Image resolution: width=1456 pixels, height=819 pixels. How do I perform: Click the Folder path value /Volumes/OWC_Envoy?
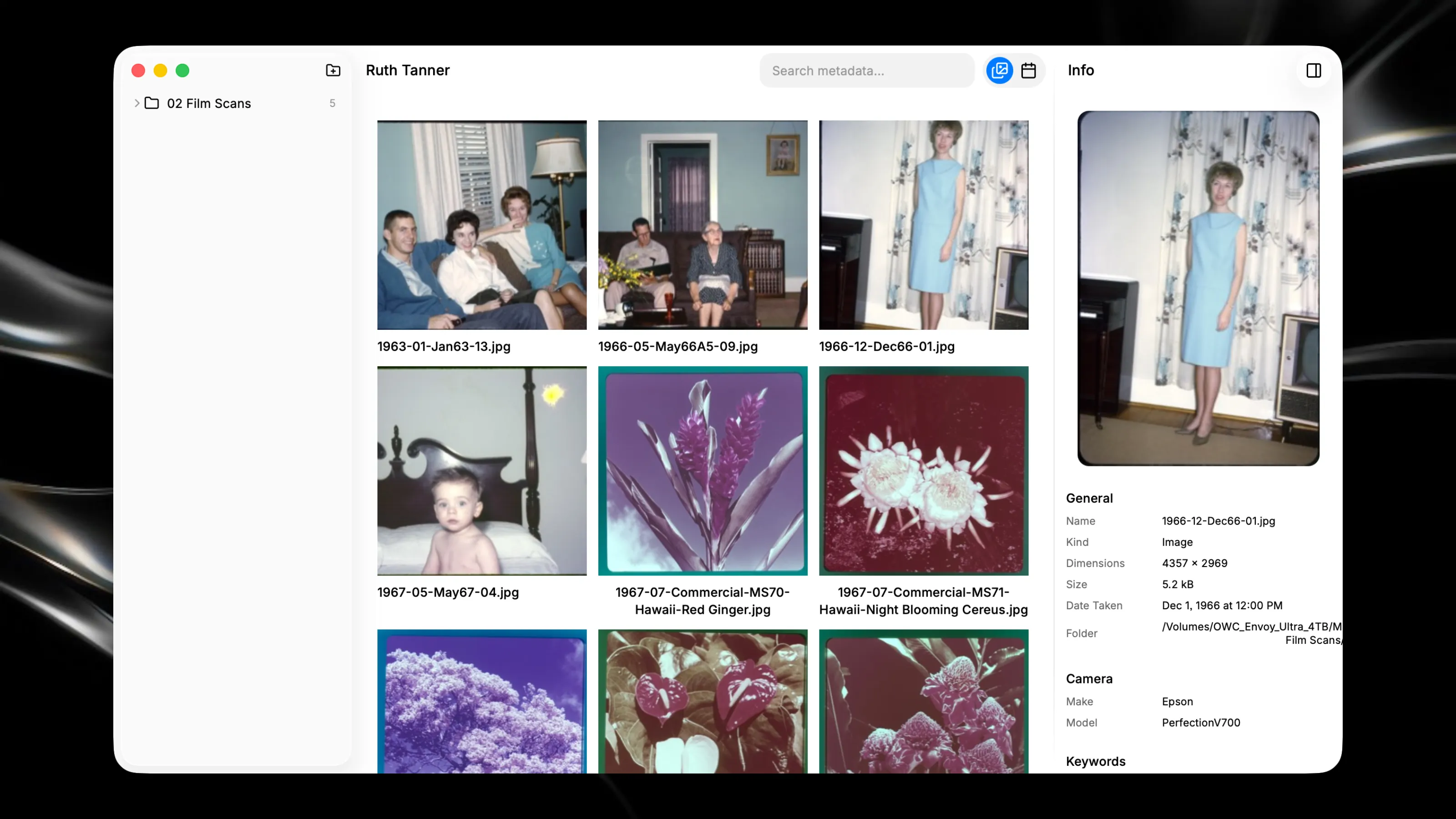click(x=1251, y=633)
